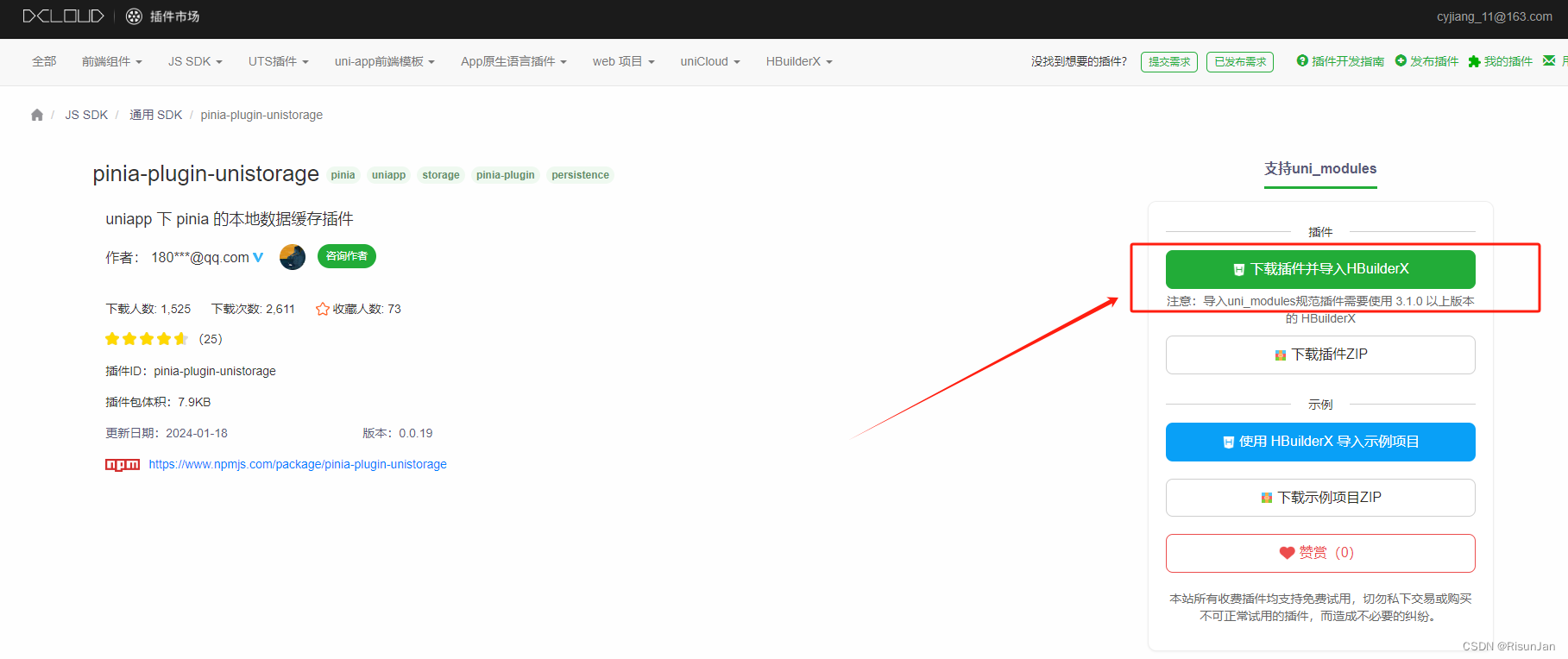Image resolution: width=1568 pixels, height=659 pixels.
Task: Open the npmjs.com package link
Action: pyautogui.click(x=298, y=464)
